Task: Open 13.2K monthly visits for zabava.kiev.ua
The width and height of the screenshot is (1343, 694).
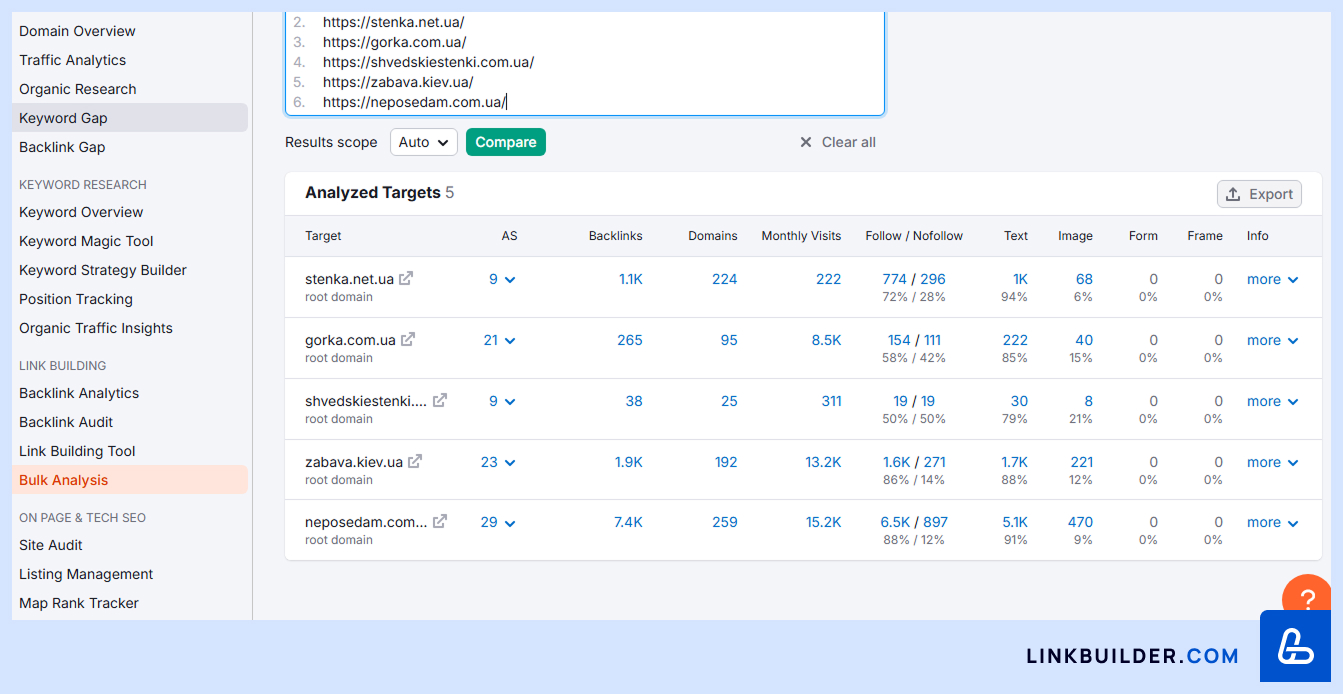Action: pos(823,462)
